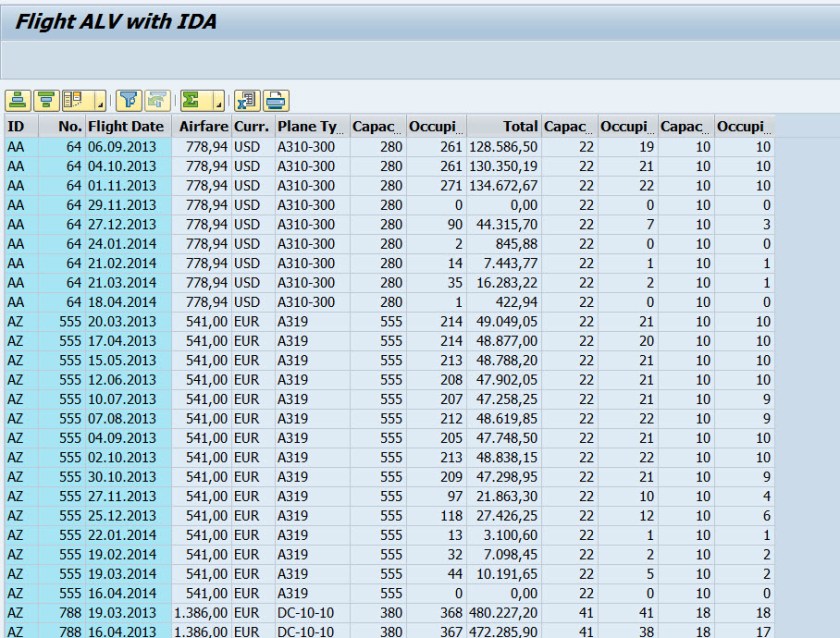Click the total cell 480.227,20
This screenshot has width=840, height=638.
pyautogui.click(x=504, y=613)
